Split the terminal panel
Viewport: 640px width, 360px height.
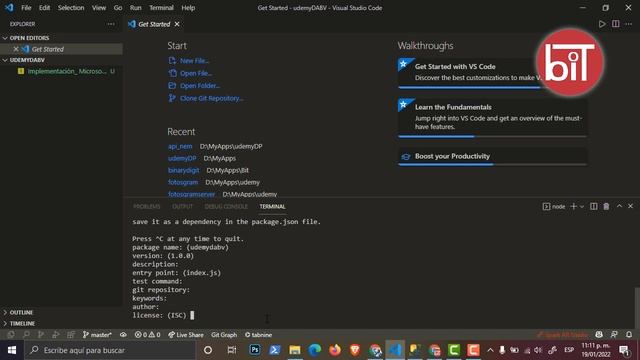(593, 207)
